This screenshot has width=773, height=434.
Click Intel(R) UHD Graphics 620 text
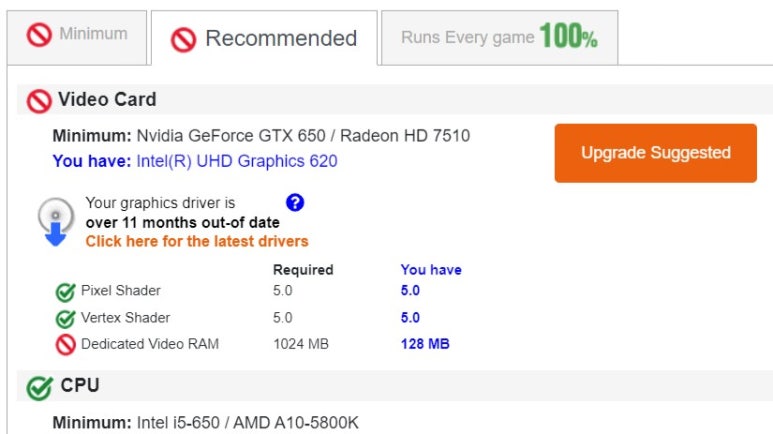(237, 161)
